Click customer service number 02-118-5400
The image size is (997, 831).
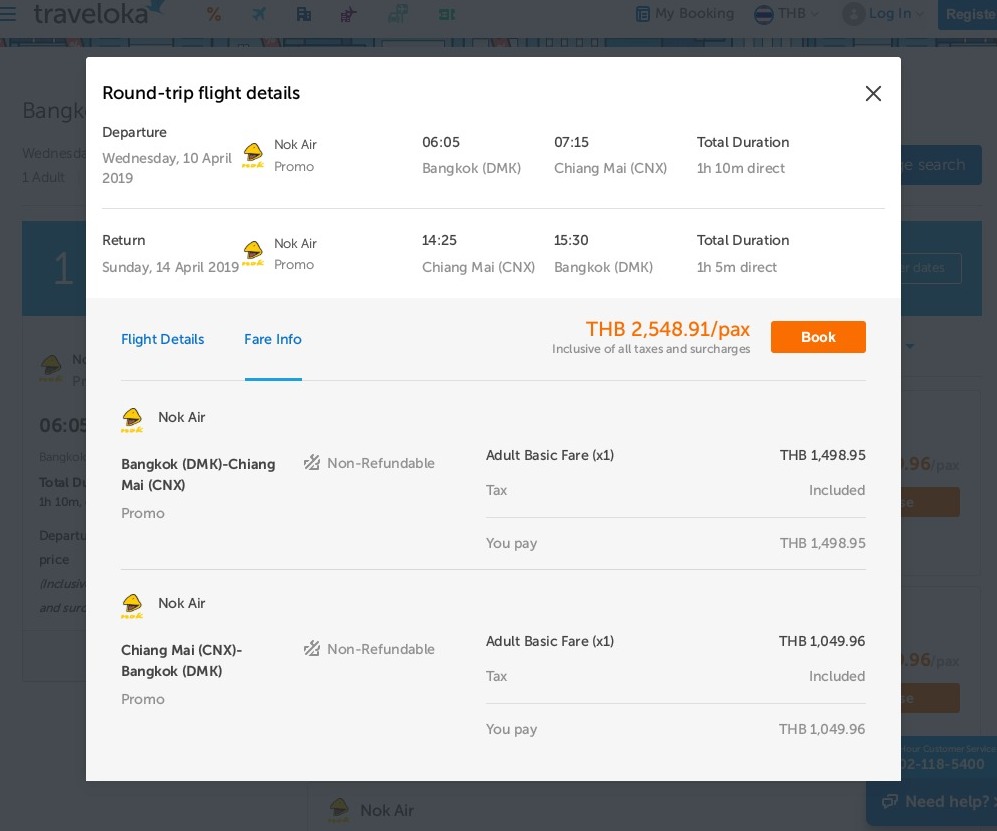[943, 764]
